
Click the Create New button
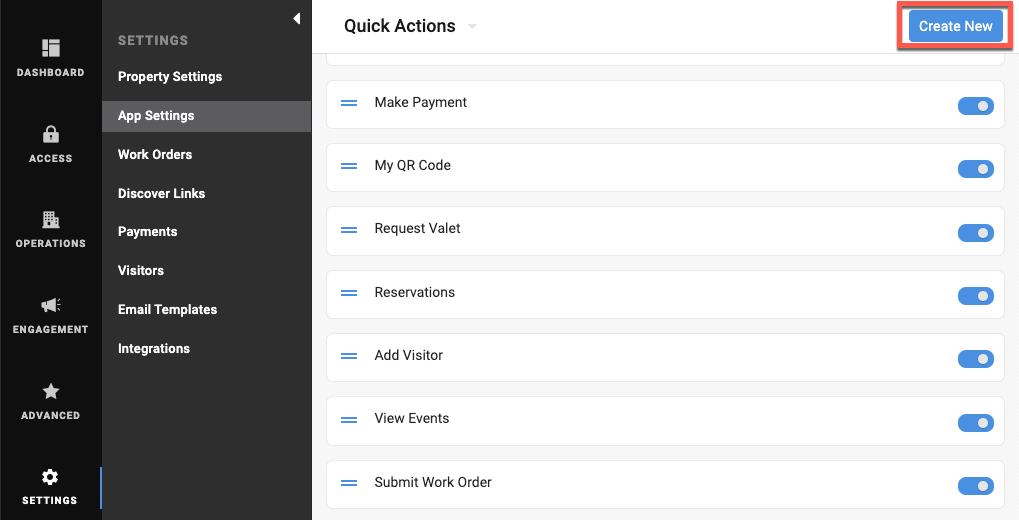point(955,26)
